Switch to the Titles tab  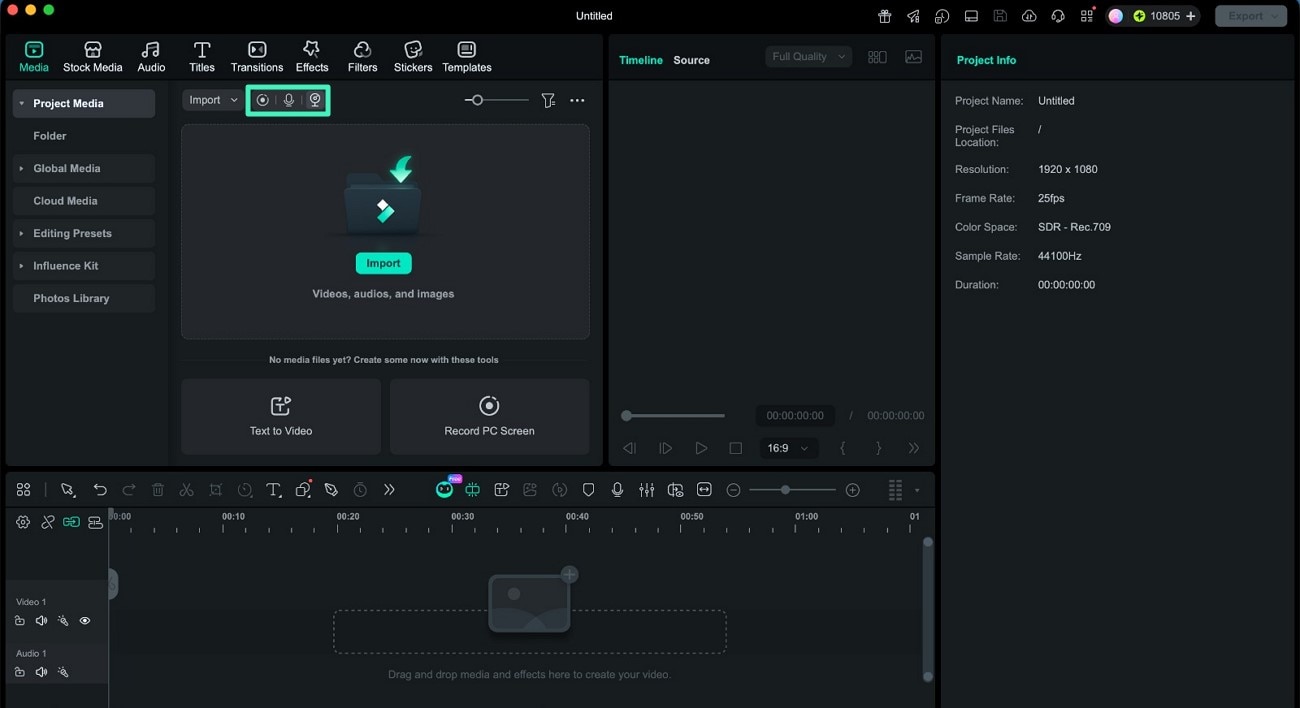tap(202, 57)
